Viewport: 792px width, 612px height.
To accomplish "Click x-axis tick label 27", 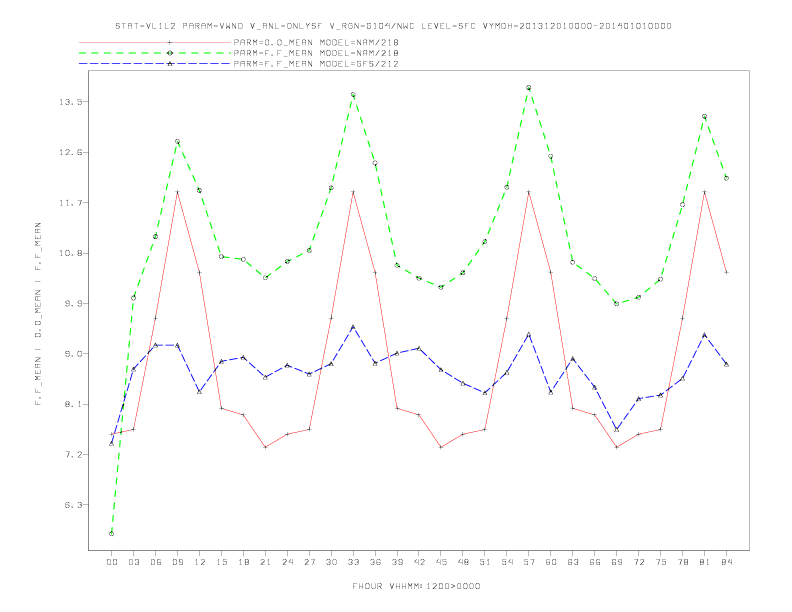I will 309,562.
